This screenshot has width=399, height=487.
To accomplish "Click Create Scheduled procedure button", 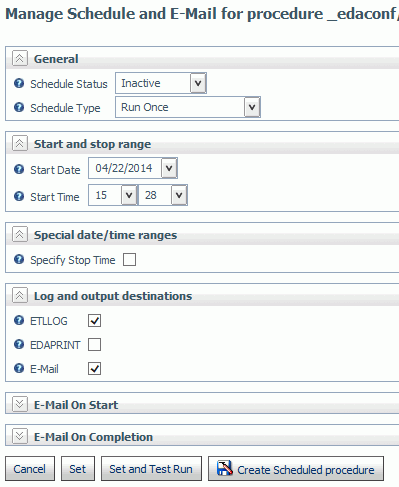I will point(296,469).
